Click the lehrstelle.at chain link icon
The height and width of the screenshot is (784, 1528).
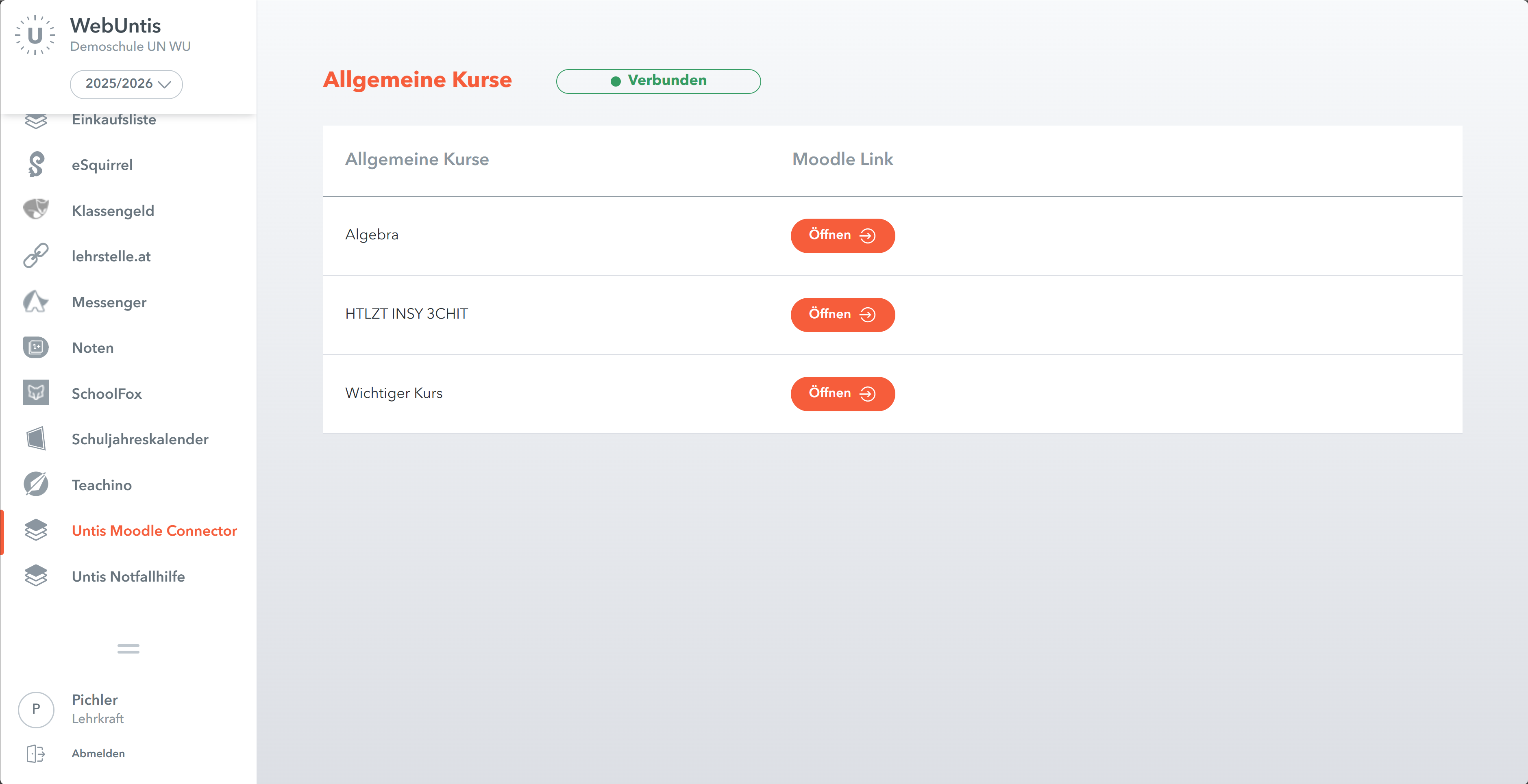pyautogui.click(x=36, y=256)
